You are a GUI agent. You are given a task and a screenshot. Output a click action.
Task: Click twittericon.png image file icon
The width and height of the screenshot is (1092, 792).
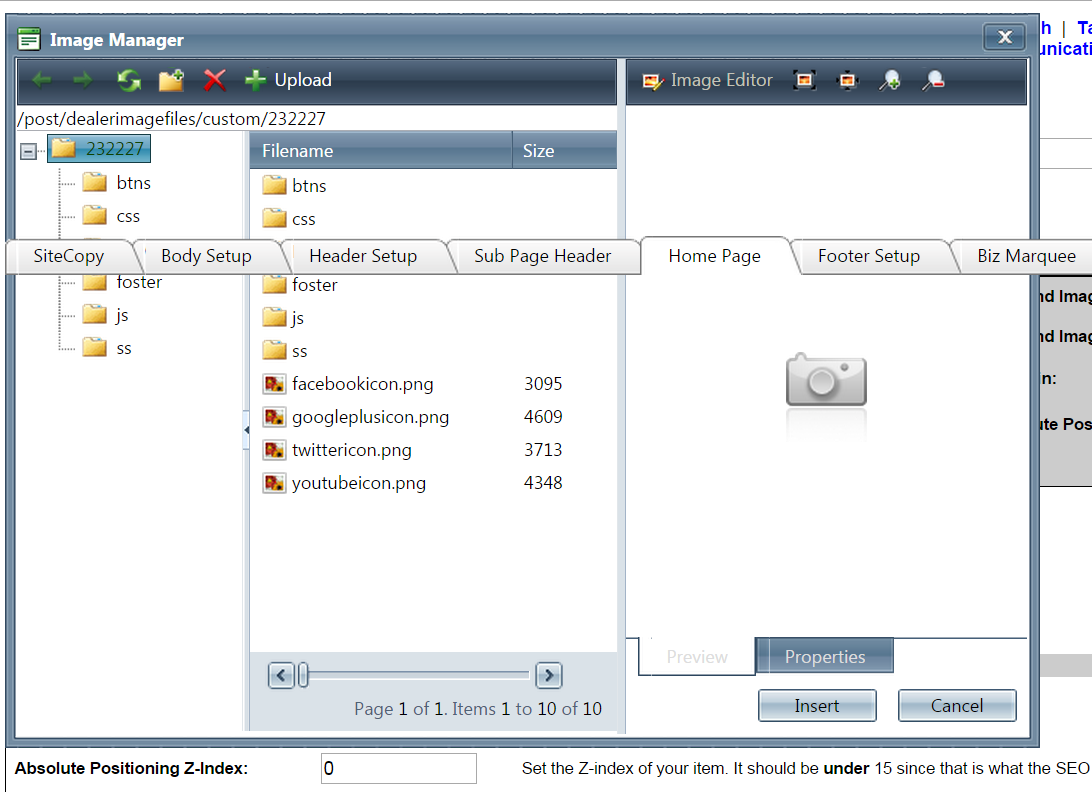(x=274, y=450)
